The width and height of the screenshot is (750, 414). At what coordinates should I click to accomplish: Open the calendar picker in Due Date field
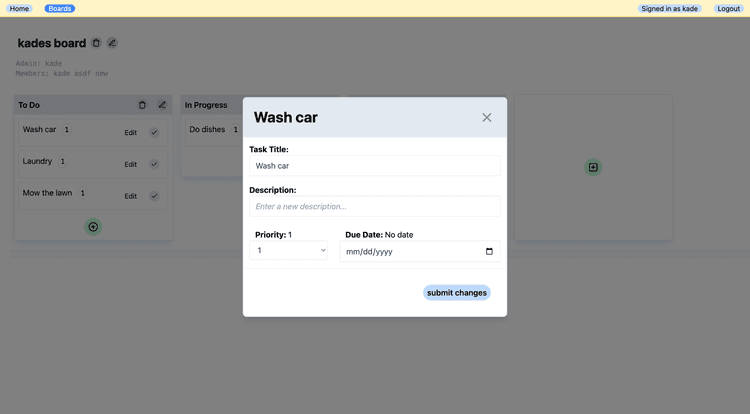(489, 251)
